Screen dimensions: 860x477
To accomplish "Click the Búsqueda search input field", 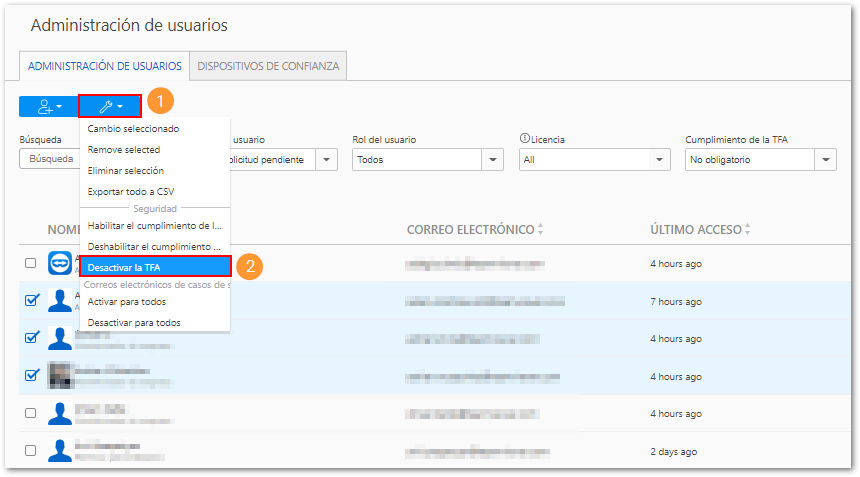I will coord(50,158).
